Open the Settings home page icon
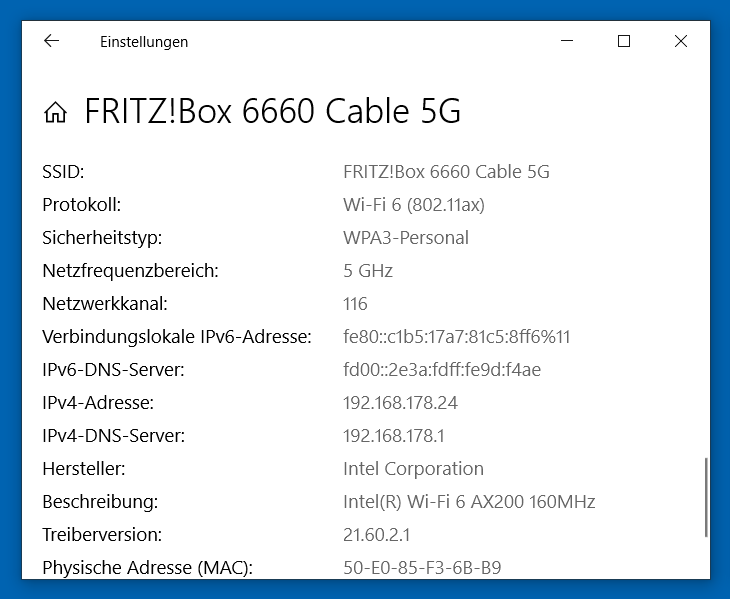This screenshot has width=730, height=599. [x=56, y=112]
